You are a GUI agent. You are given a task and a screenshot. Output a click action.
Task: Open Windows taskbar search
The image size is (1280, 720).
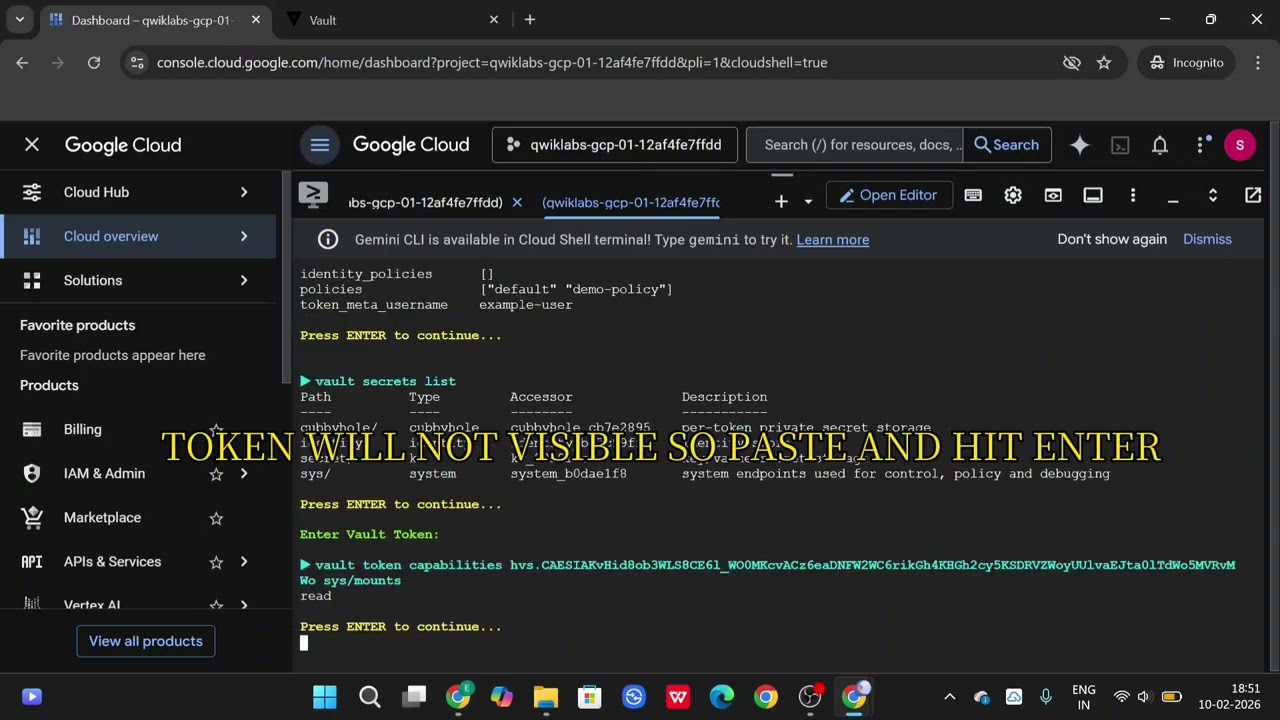coord(370,697)
